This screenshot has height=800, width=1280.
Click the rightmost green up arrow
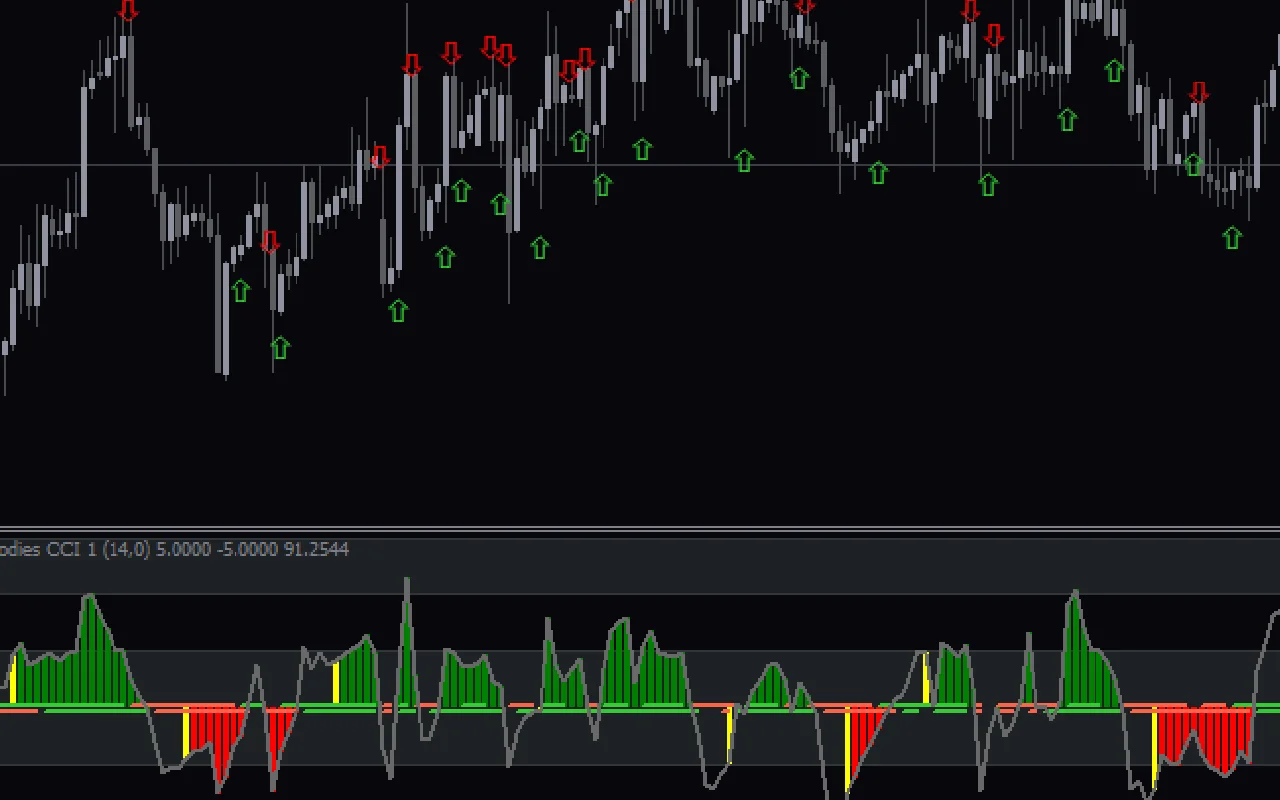(x=1232, y=238)
